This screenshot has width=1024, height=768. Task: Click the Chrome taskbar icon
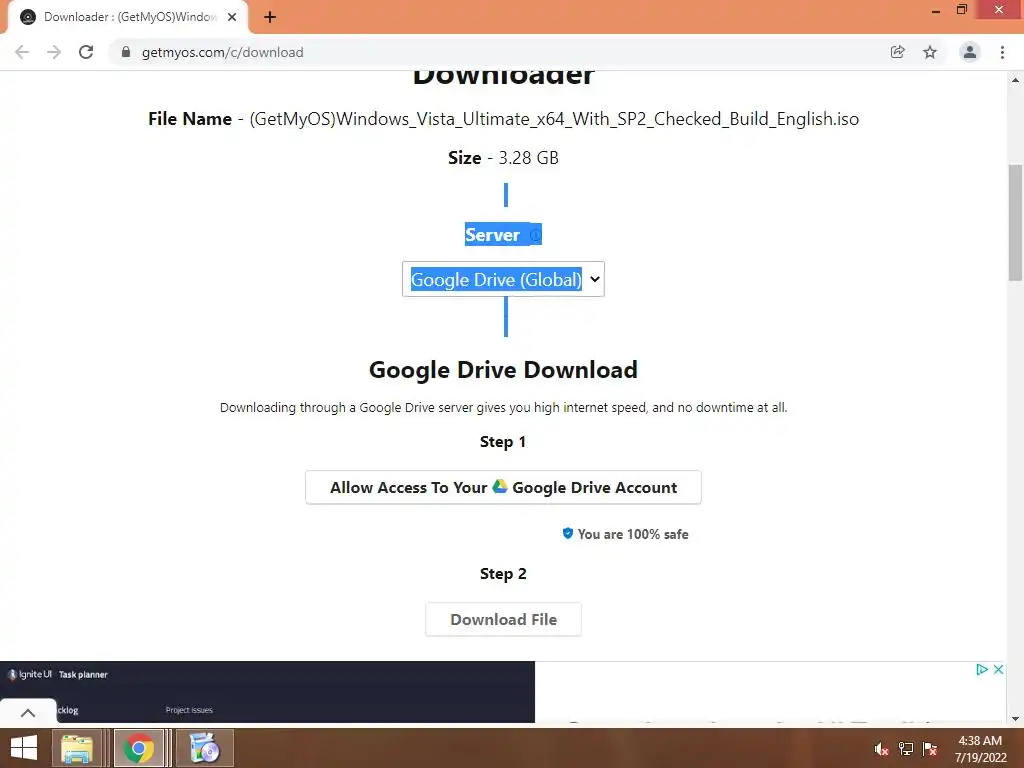click(138, 748)
